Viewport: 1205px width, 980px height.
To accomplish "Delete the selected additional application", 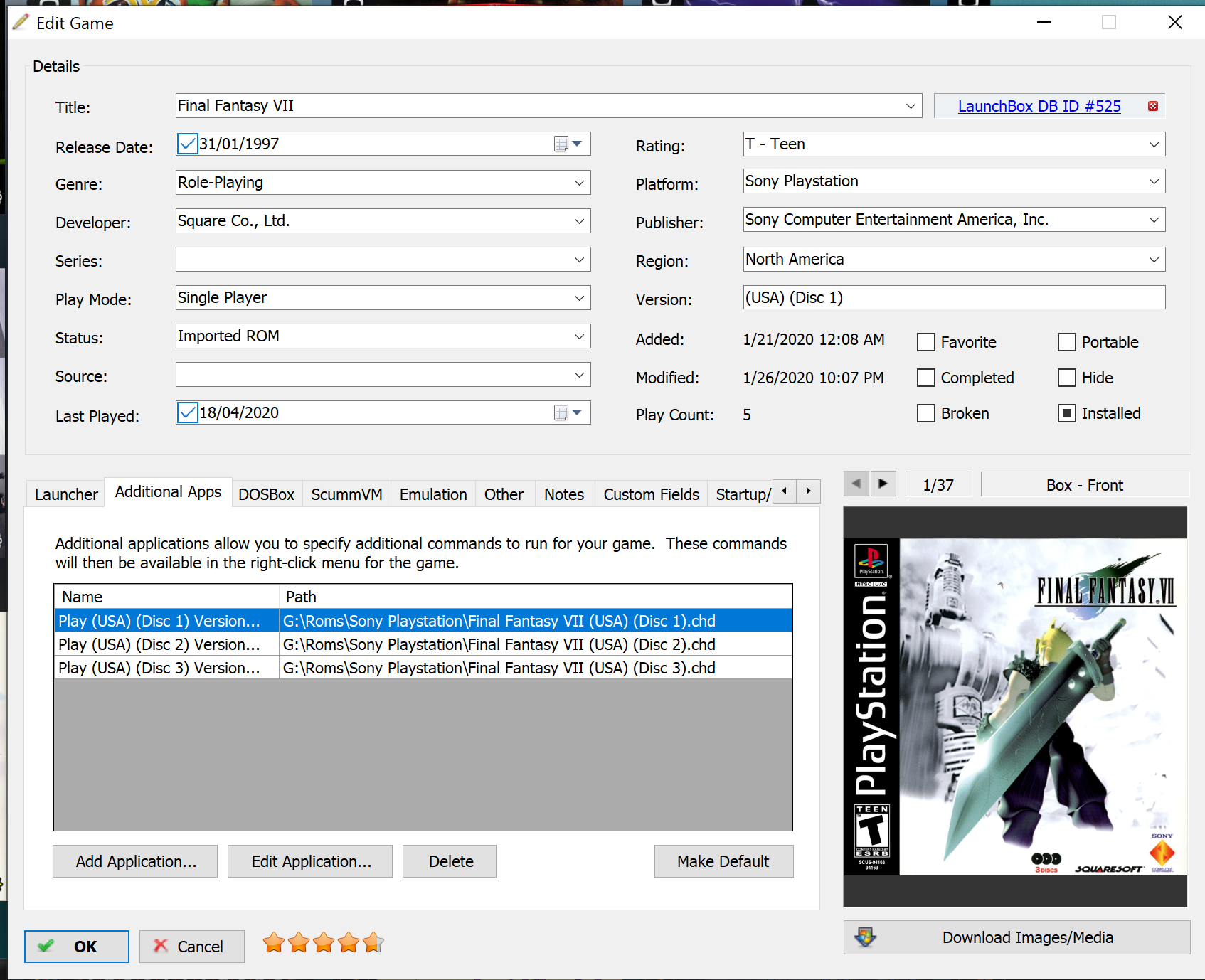I will pyautogui.click(x=450, y=861).
